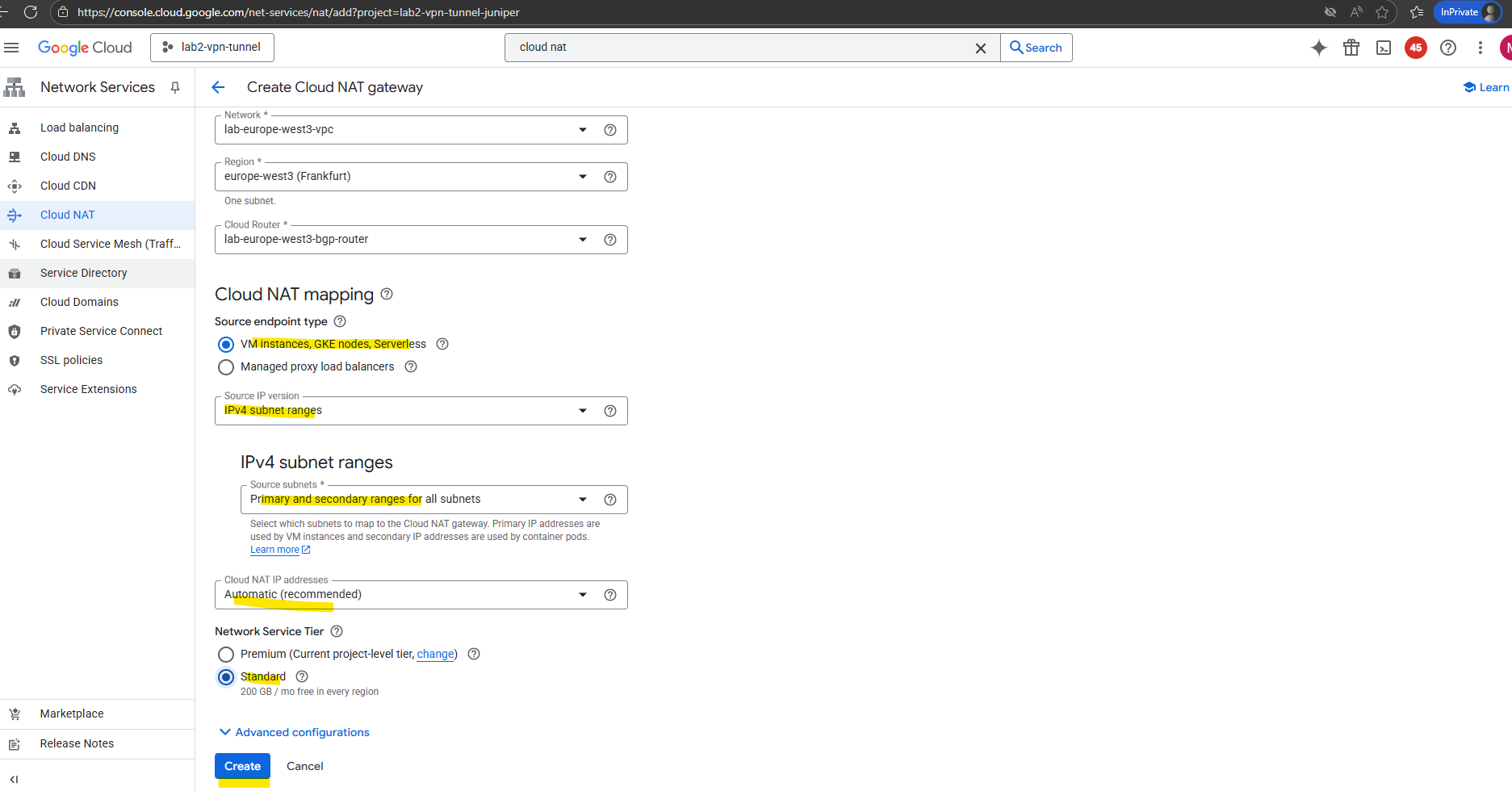Click into the cloud nat search field
1512x791 pixels.
(x=743, y=48)
